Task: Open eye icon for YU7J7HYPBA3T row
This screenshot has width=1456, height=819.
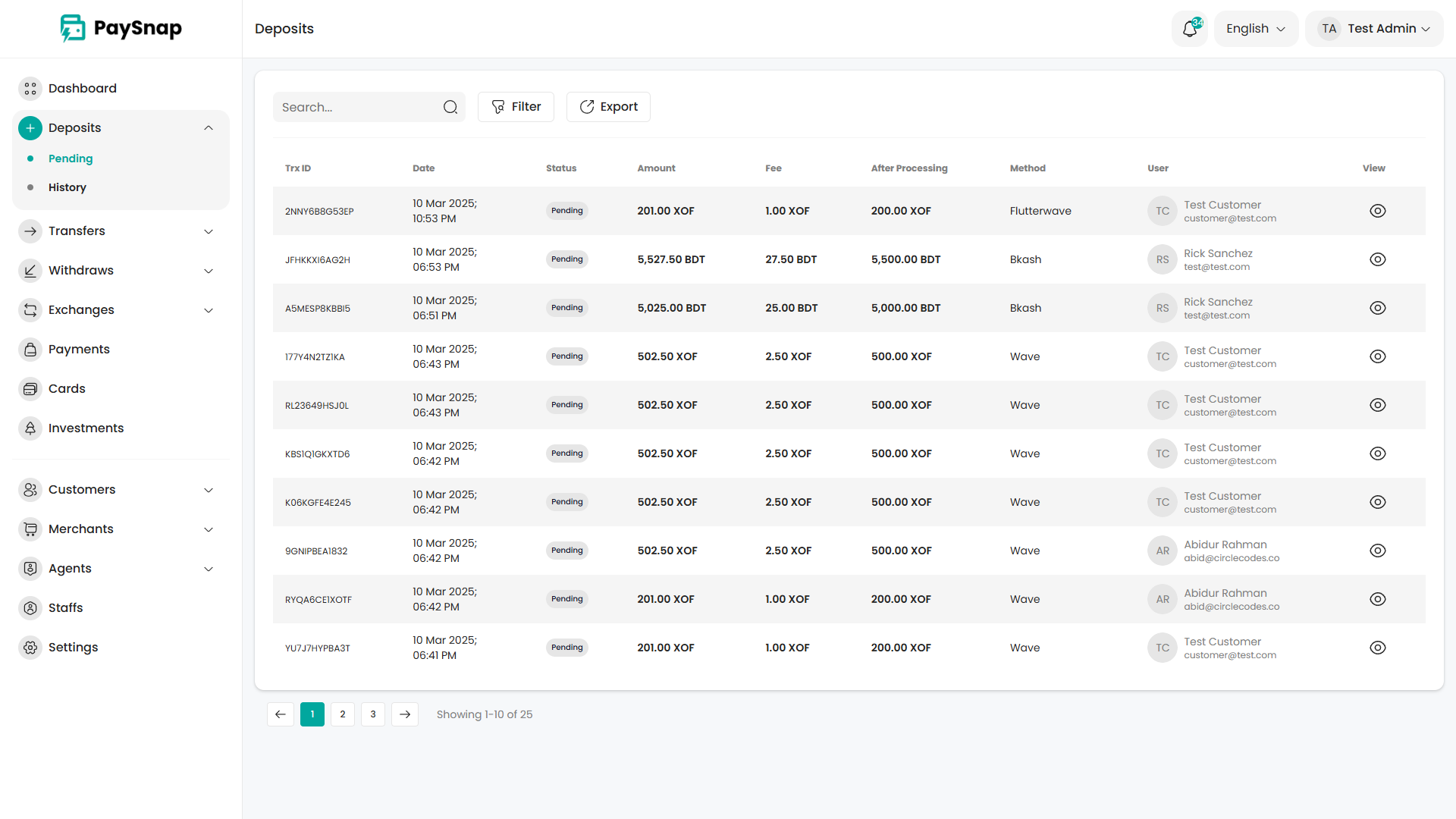Action: 1377,648
